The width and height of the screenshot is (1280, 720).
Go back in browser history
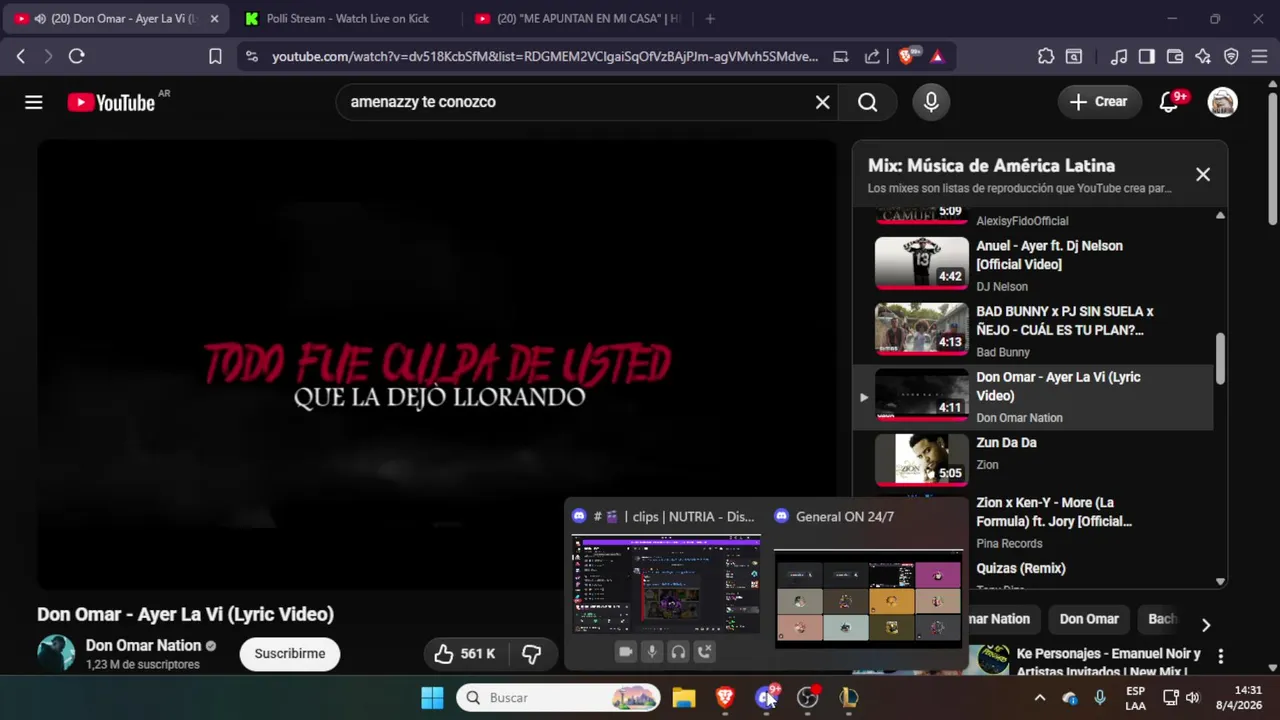20,57
